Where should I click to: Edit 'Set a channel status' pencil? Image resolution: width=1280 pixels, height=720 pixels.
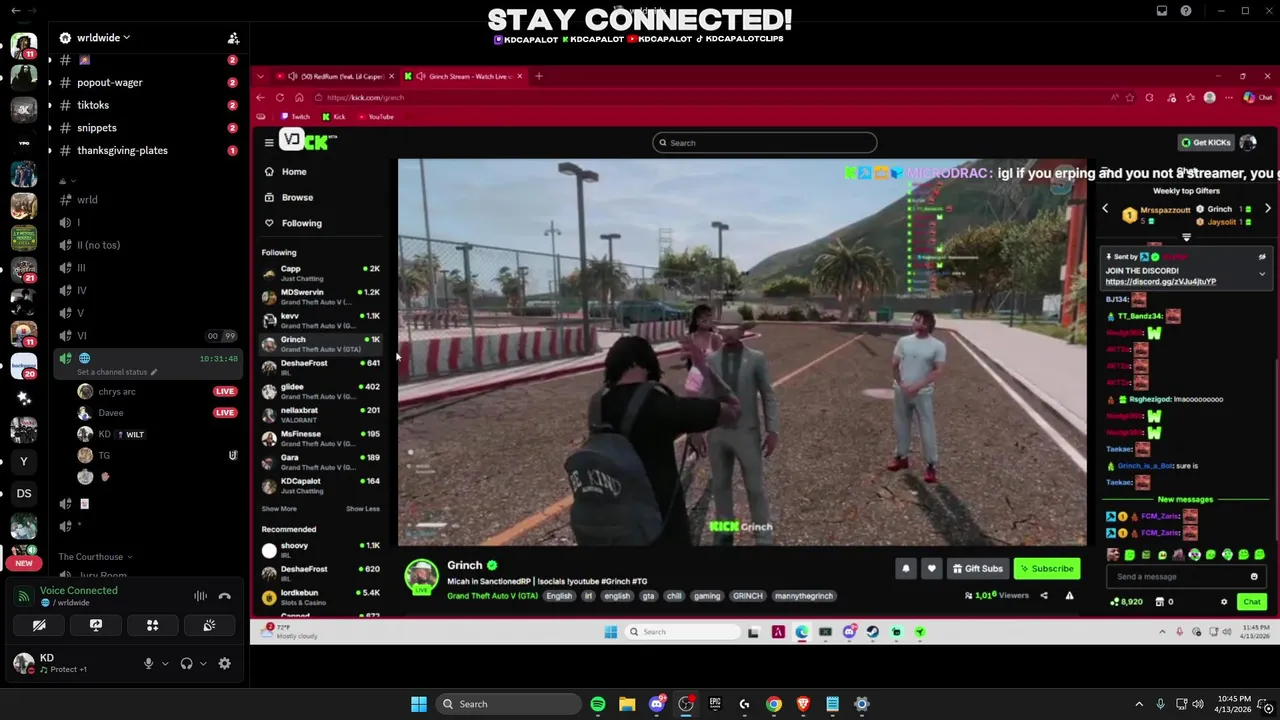tap(154, 372)
